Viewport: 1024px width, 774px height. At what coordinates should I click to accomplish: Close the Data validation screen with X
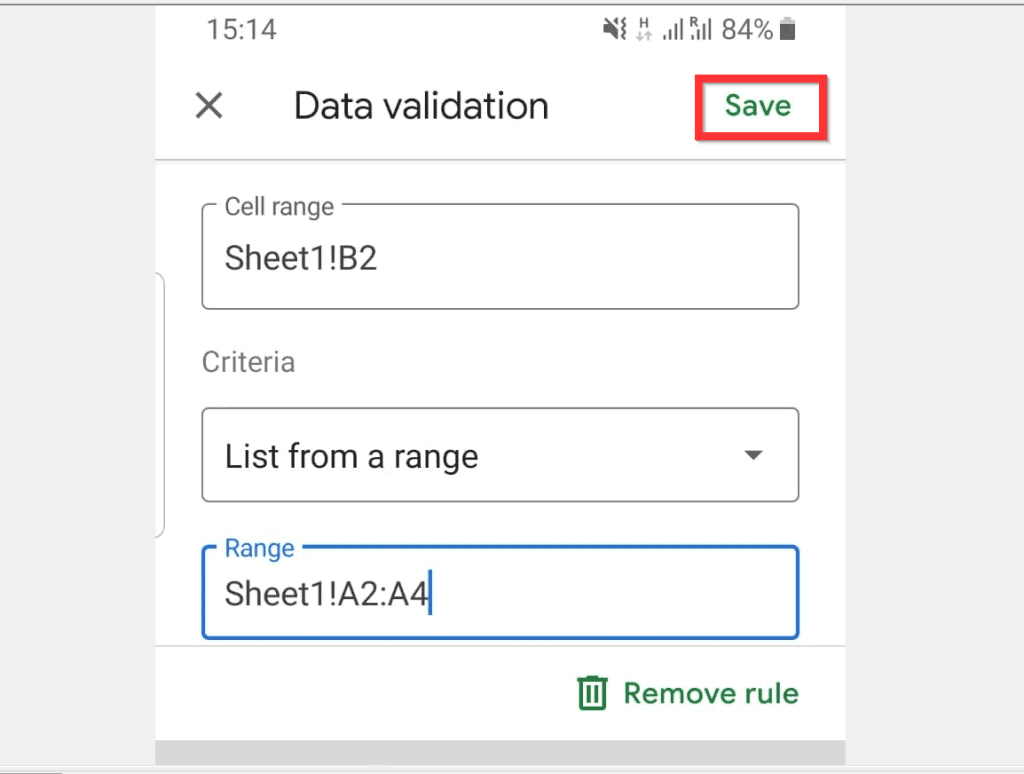pyautogui.click(x=209, y=105)
